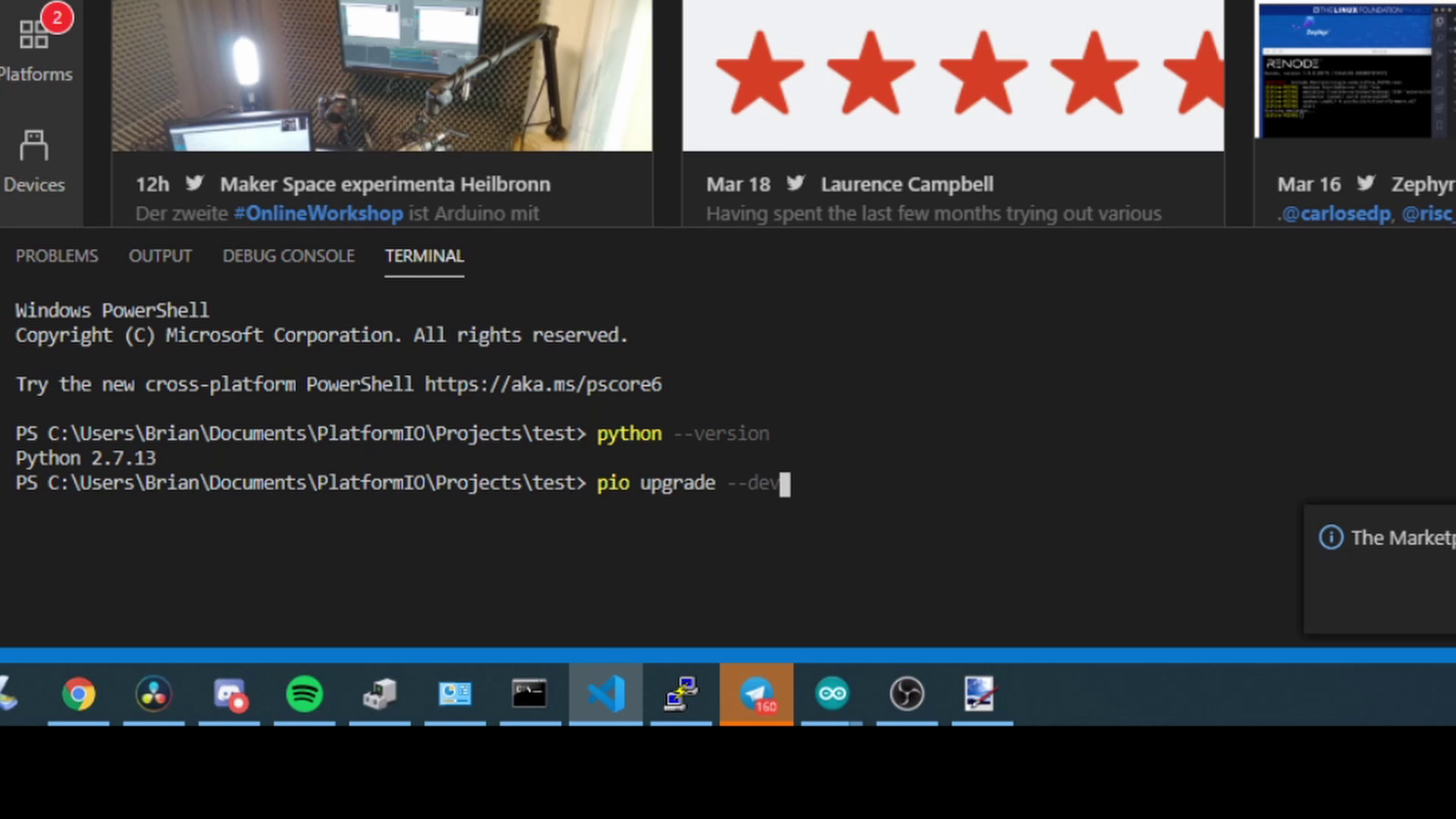Click the Google Chrome taskbar icon
The width and height of the screenshot is (1456, 819).
tap(79, 694)
